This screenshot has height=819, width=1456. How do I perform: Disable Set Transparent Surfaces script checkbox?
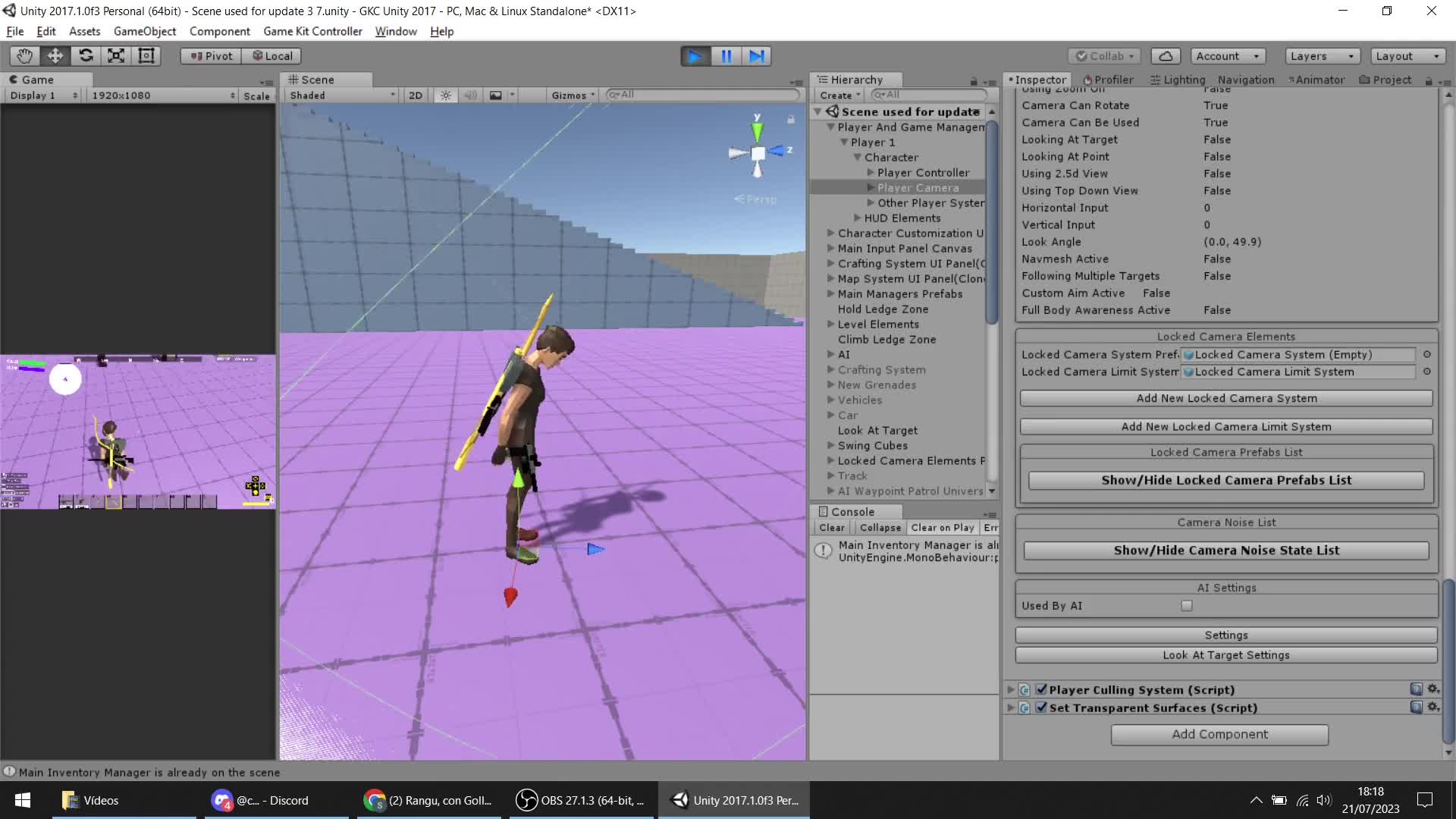pos(1041,708)
